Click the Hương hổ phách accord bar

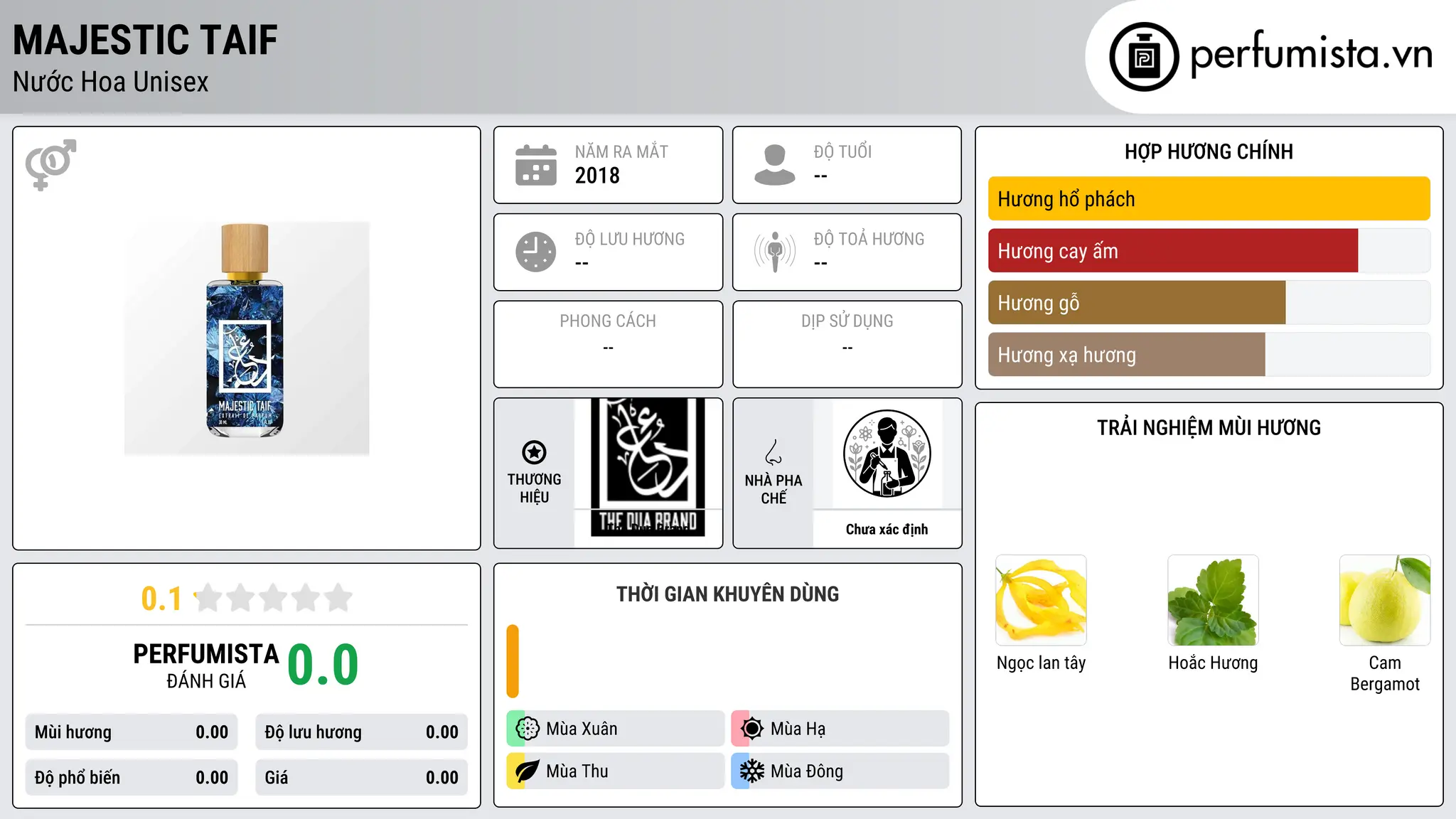(x=1209, y=199)
